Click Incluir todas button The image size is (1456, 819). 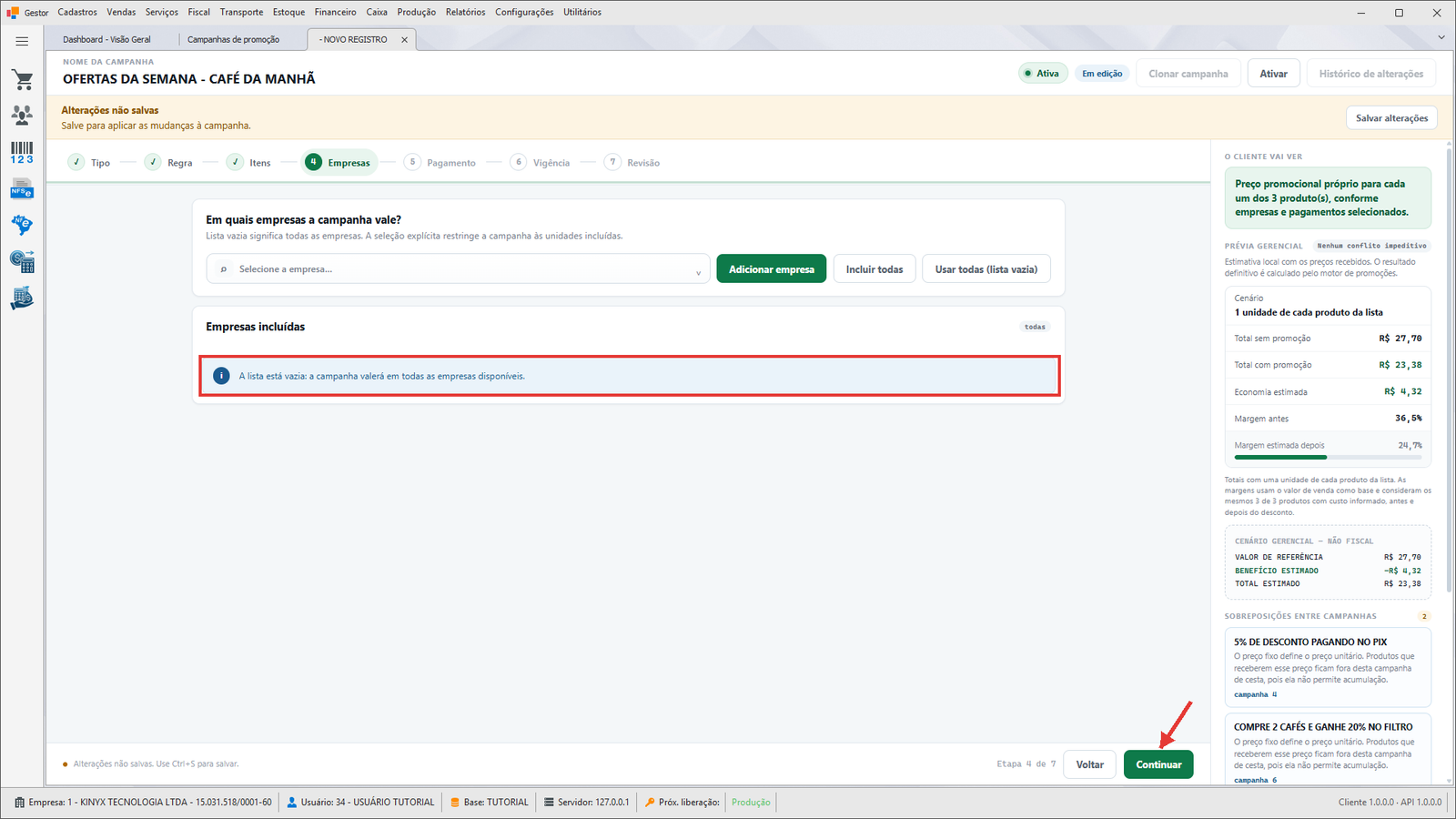pos(875,269)
